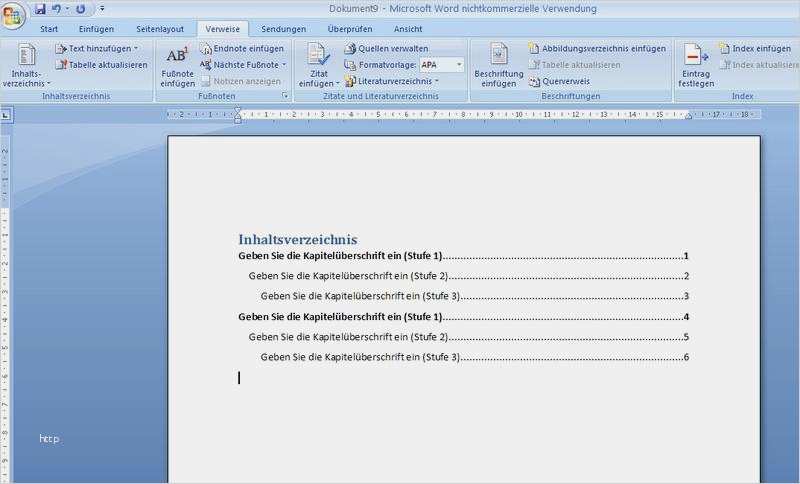
Task: Open the Inhaltsverzeichnis gallery button
Action: (26, 66)
